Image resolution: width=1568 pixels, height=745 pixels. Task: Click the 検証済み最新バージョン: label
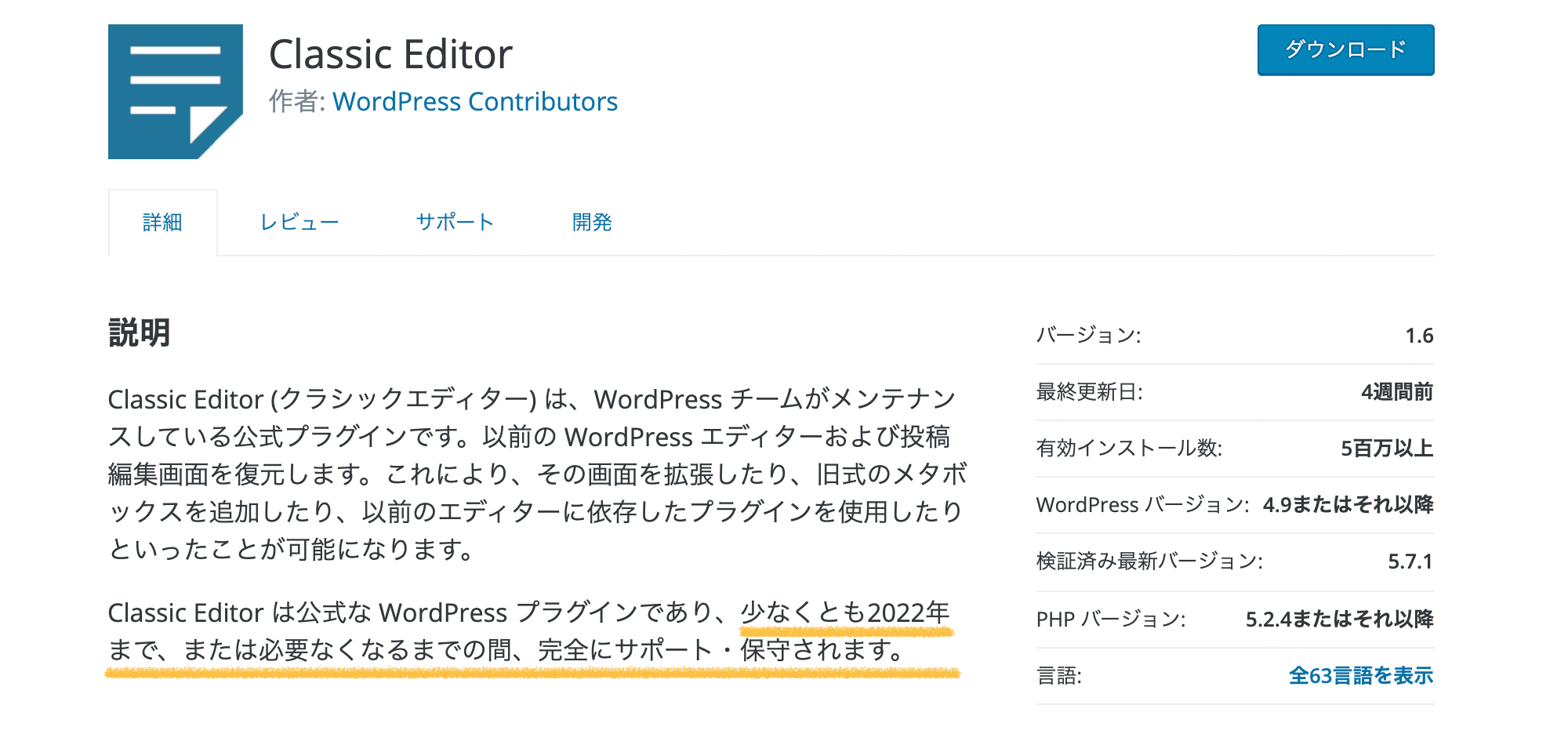[x=1149, y=561]
